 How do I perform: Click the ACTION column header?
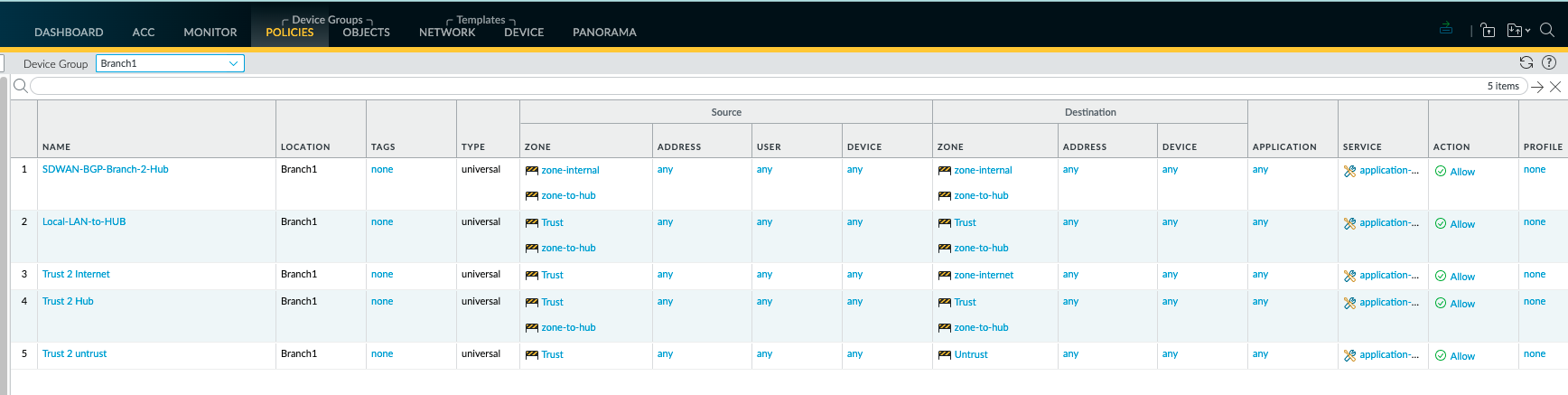click(x=1451, y=146)
